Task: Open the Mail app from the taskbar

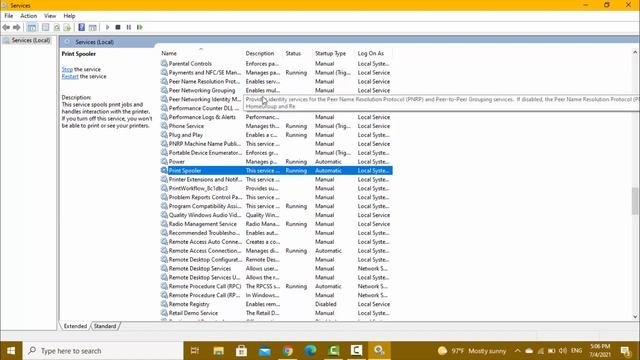Action: 264,351
